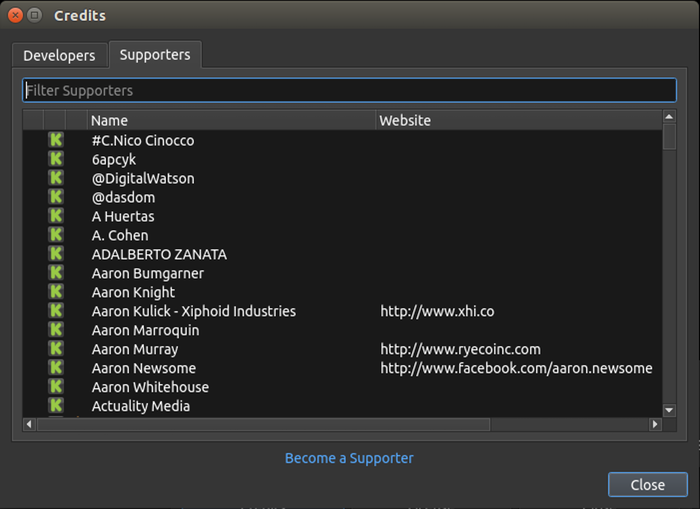Click Kickstarter icon next to 6apcyk
Image resolution: width=700 pixels, height=509 pixels.
56,159
